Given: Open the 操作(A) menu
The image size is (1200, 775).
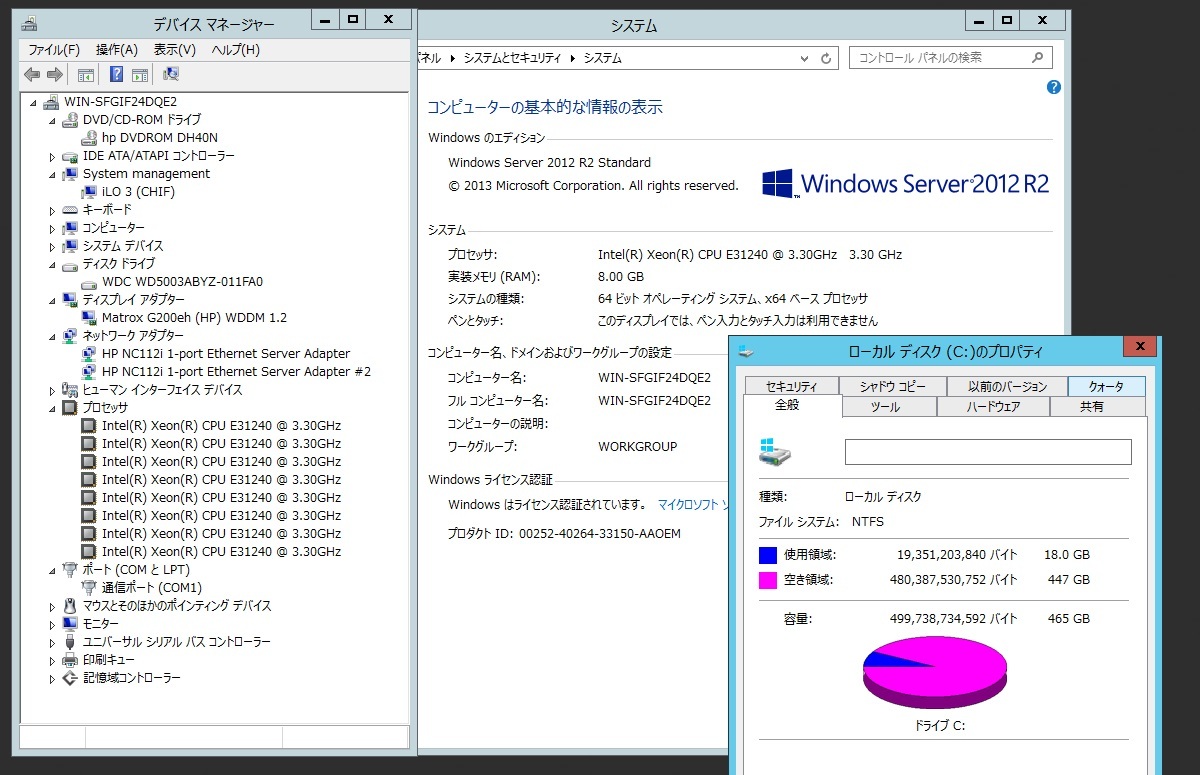Looking at the screenshot, I should point(117,49).
